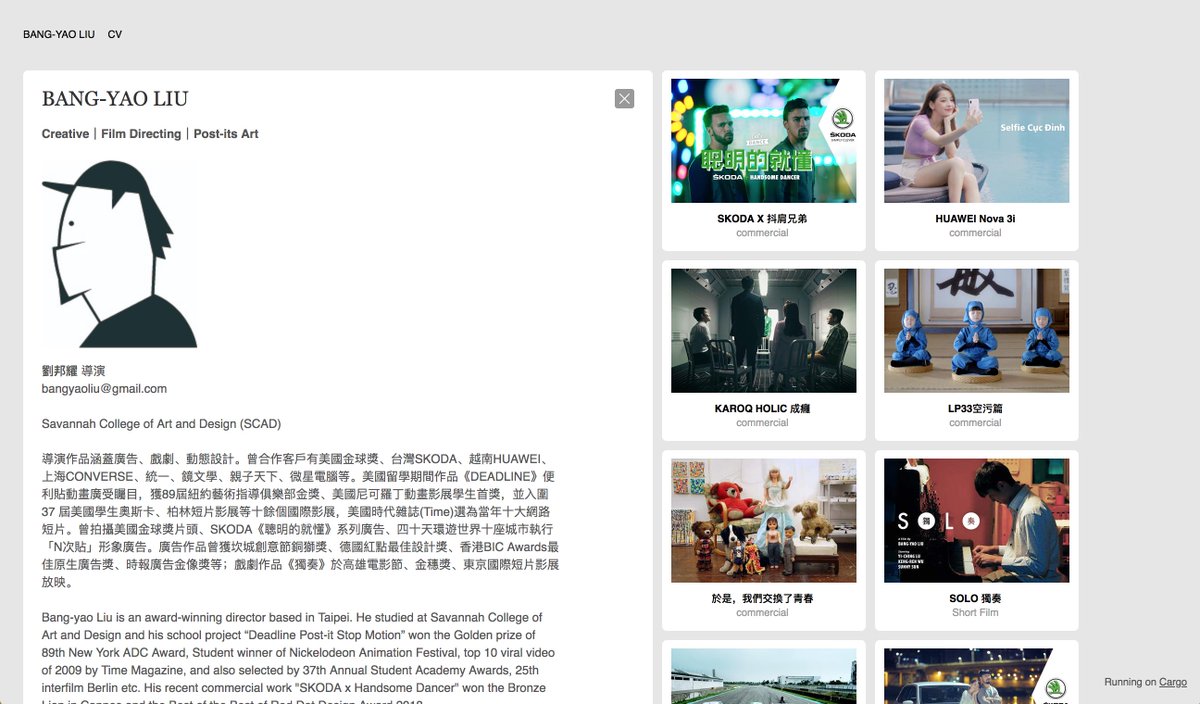The height and width of the screenshot is (704, 1200).
Task: Click 'commercial' label under HUAWEI Nova 3i
Action: tap(975, 232)
